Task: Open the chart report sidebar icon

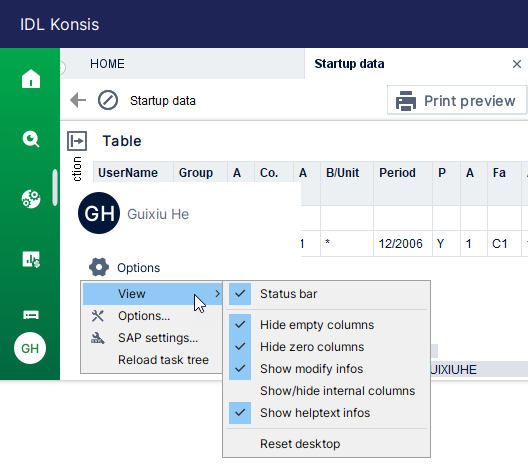Action: 31,259
